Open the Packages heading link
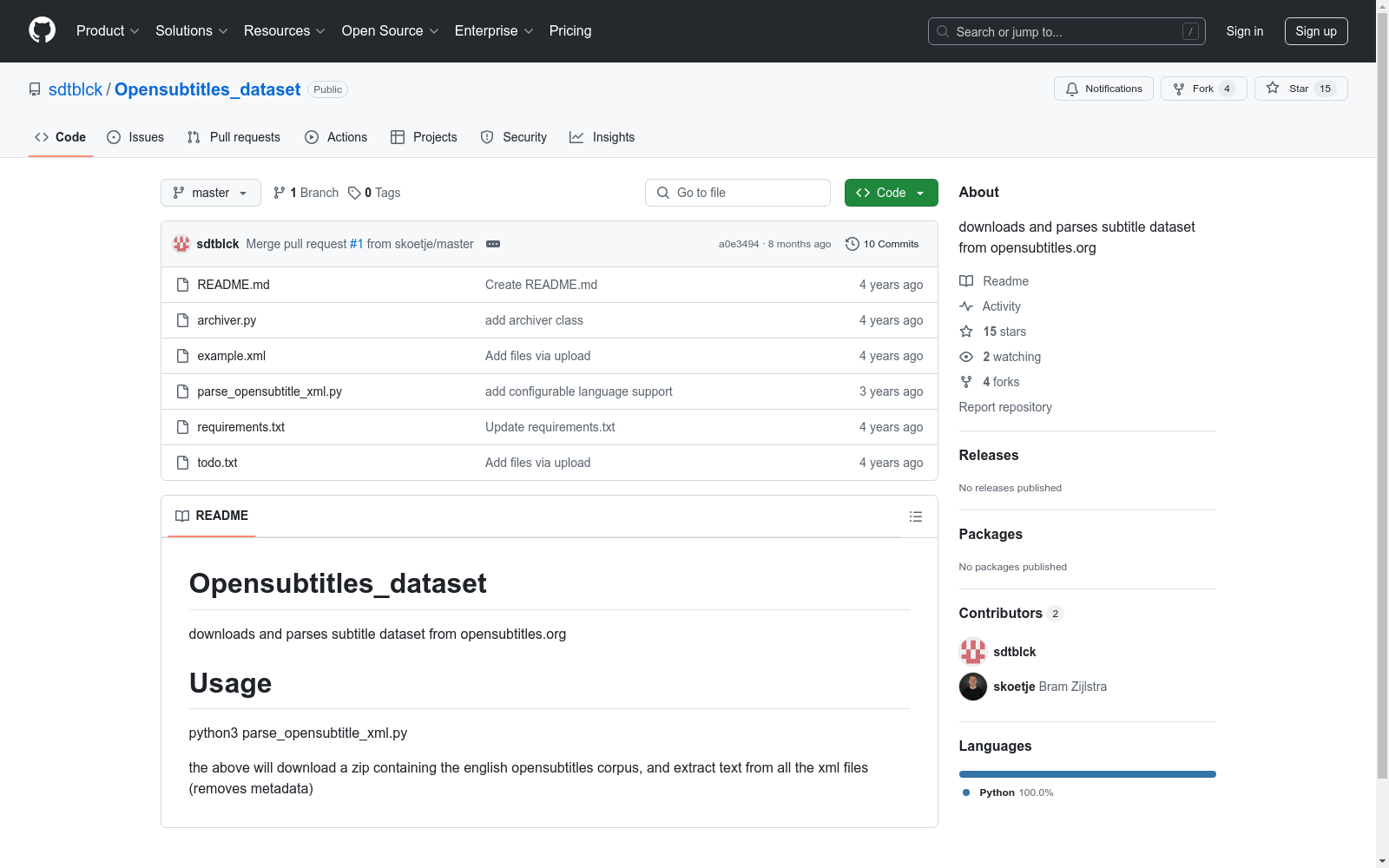The image size is (1389, 868). pos(991,534)
